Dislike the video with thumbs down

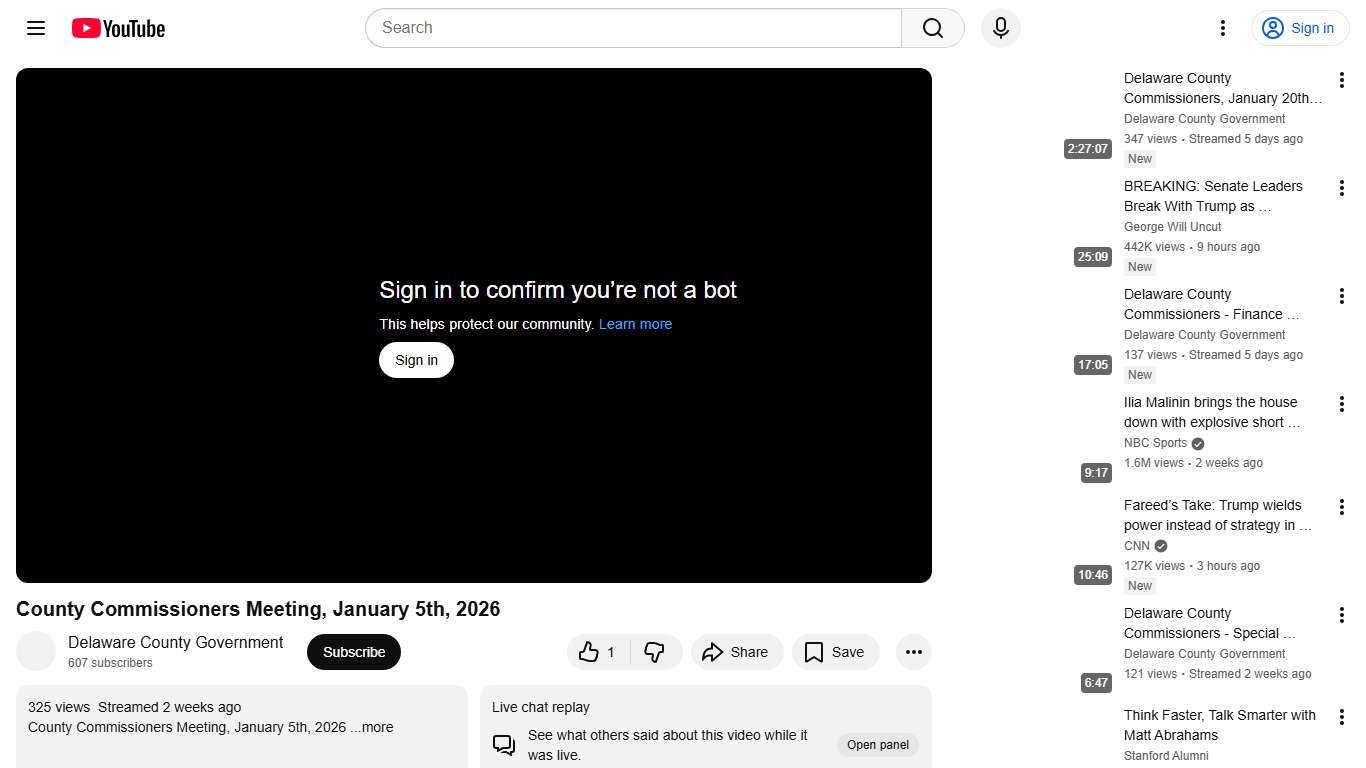pos(655,652)
